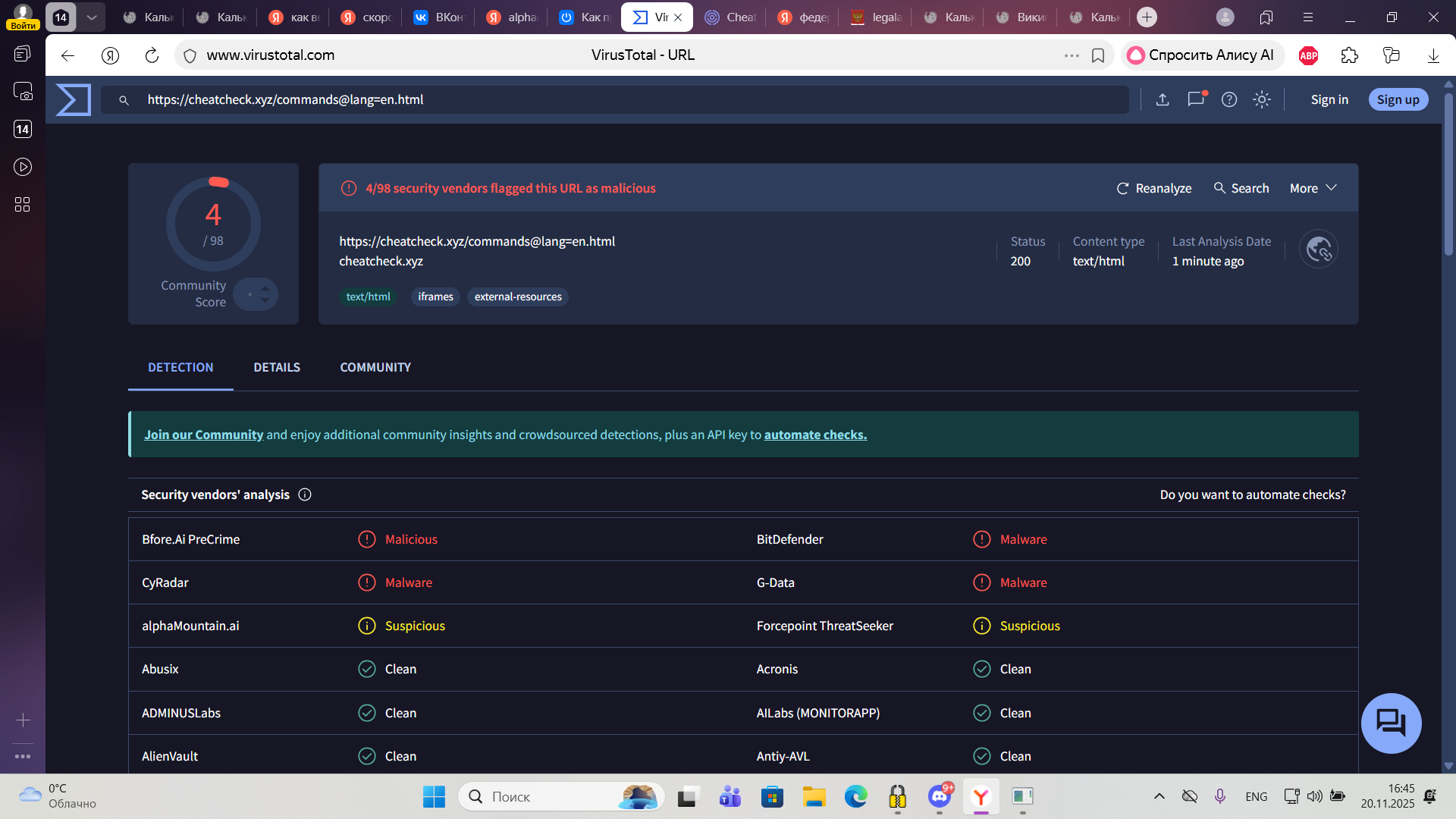The height and width of the screenshot is (819, 1456).
Task: Click the Reanalyze button
Action: point(1154,188)
